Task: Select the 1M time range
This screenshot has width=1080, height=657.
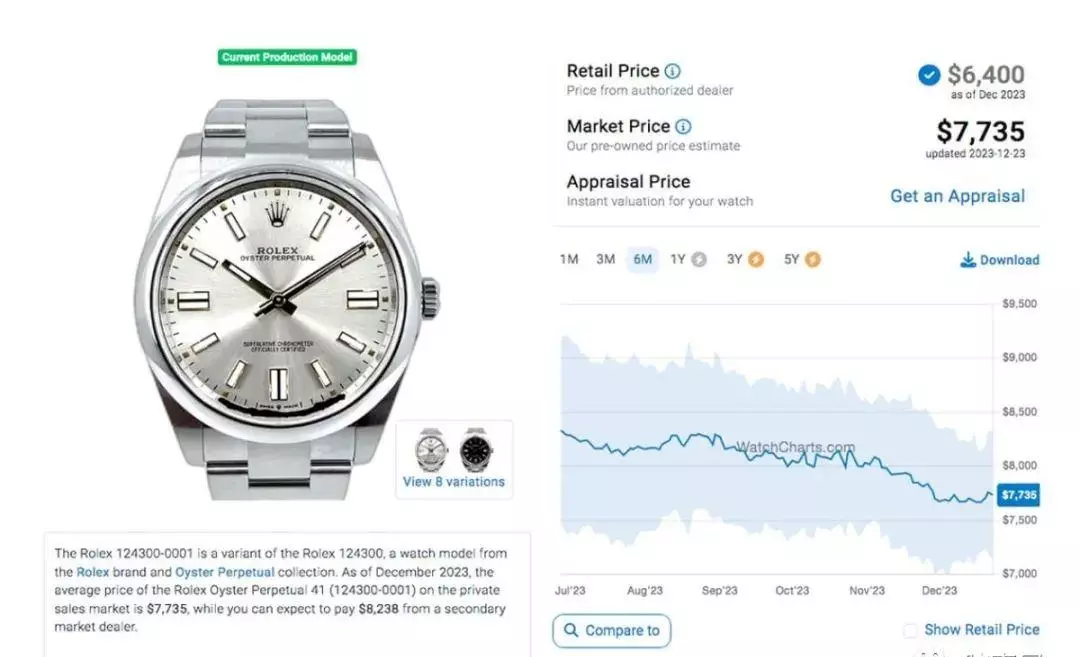Action: pyautogui.click(x=569, y=260)
